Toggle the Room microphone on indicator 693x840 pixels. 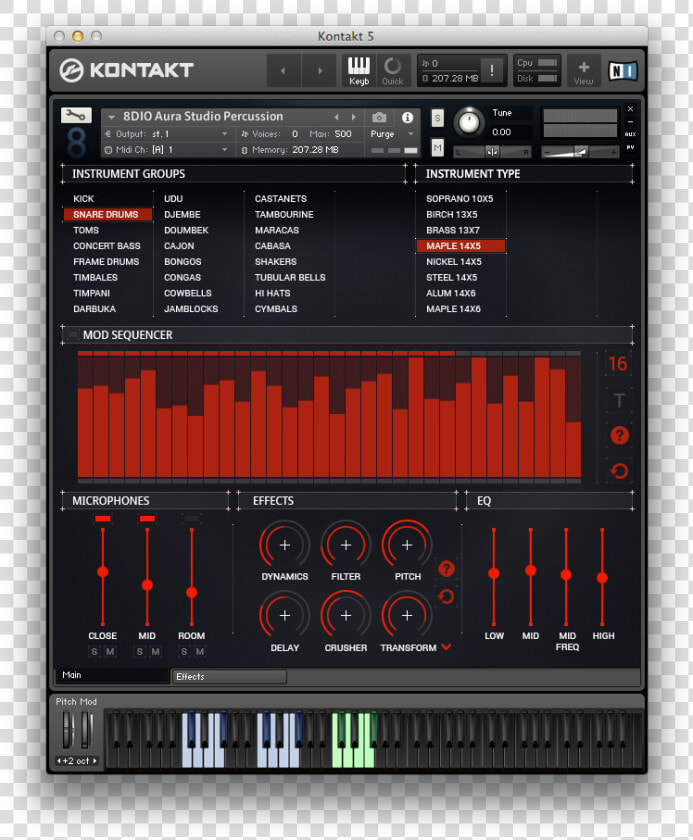coord(192,518)
